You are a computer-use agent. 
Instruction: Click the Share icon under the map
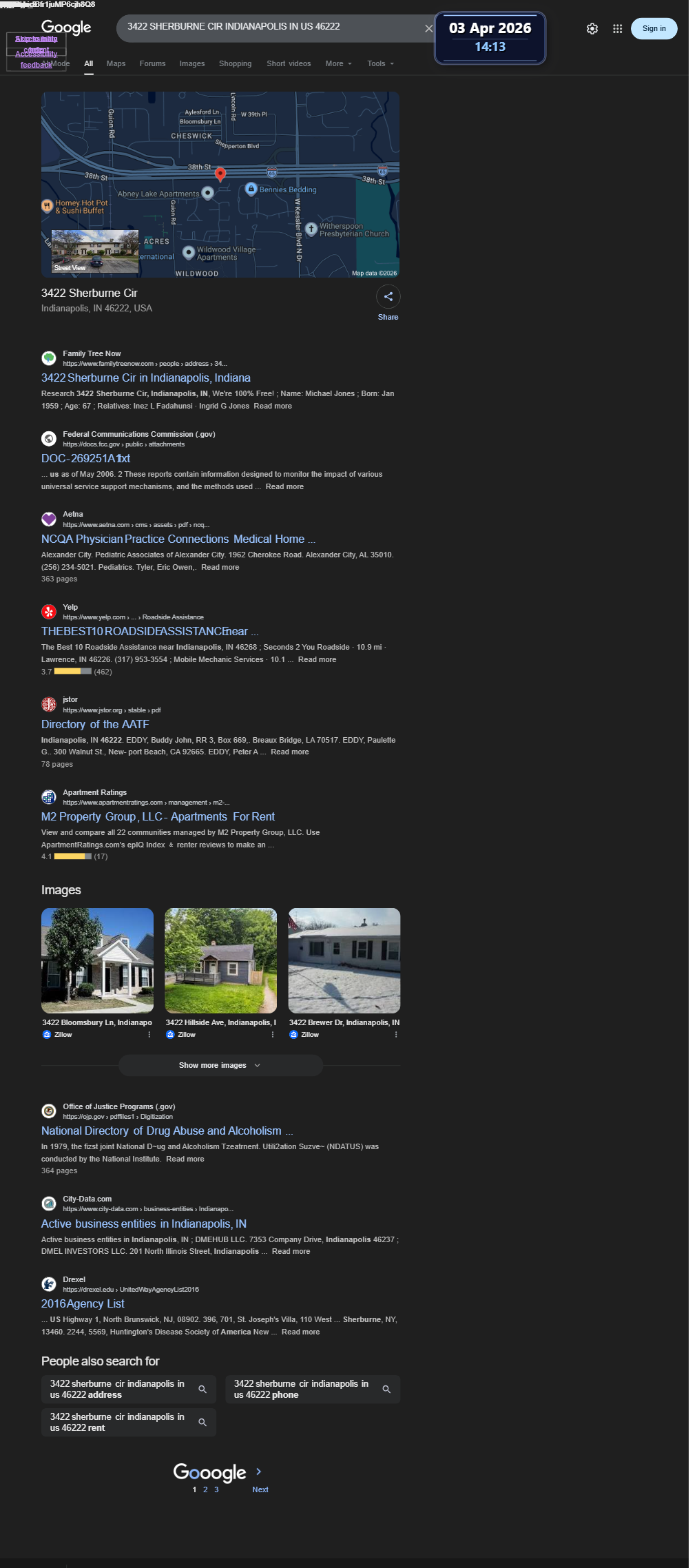tap(388, 297)
